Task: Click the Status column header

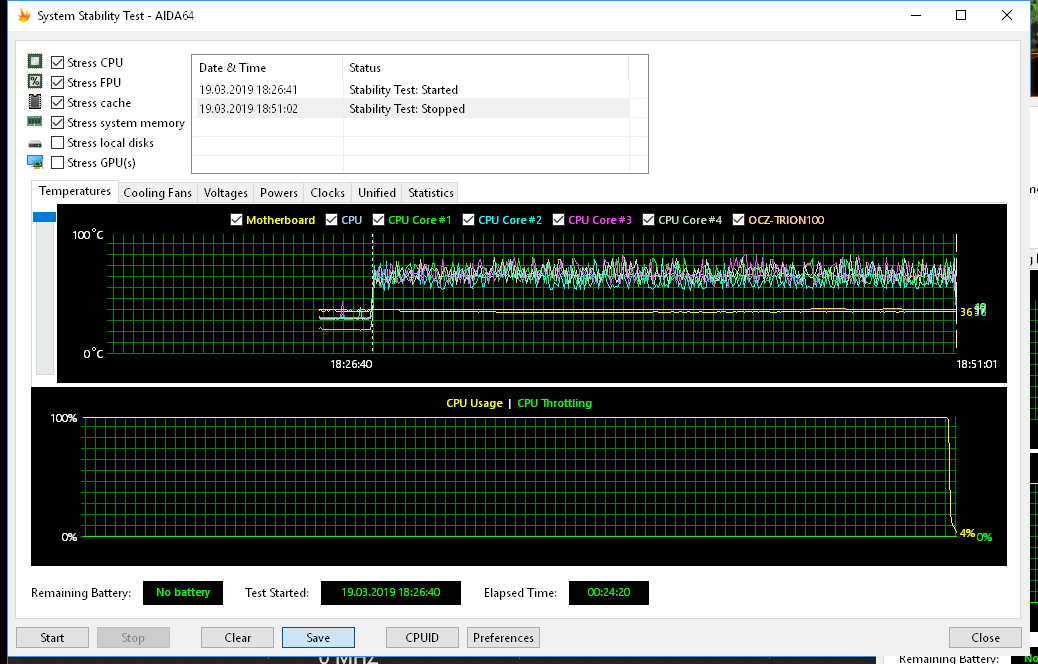Action: [x=485, y=68]
